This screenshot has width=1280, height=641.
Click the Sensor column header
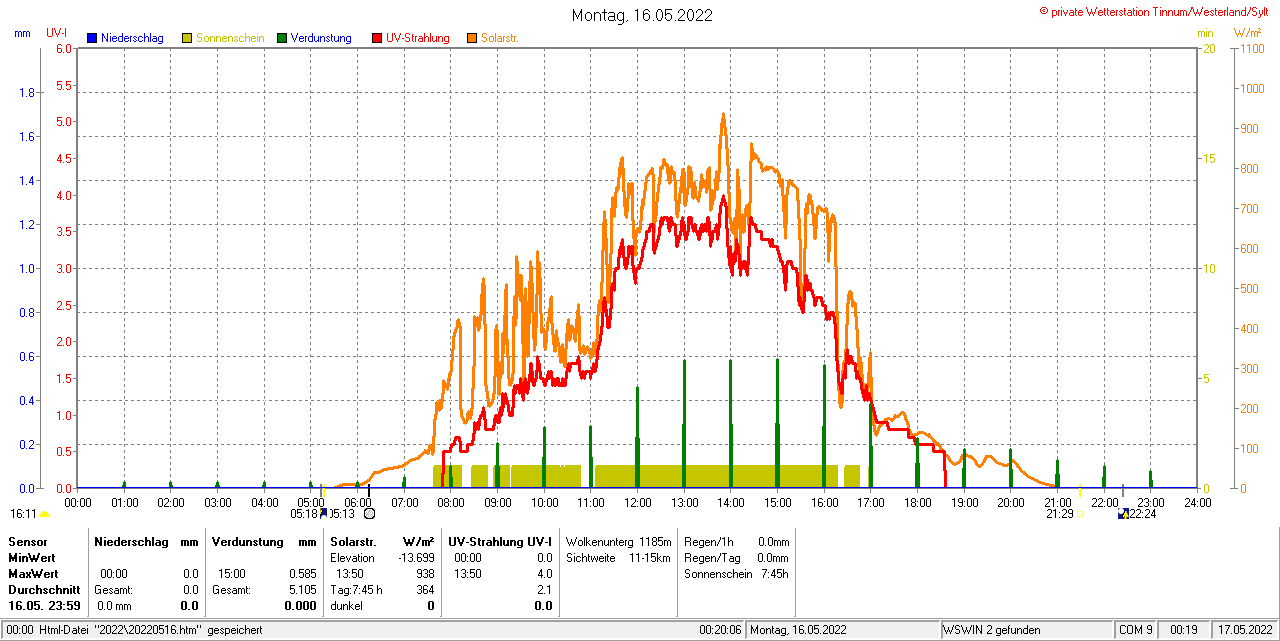coord(27,541)
